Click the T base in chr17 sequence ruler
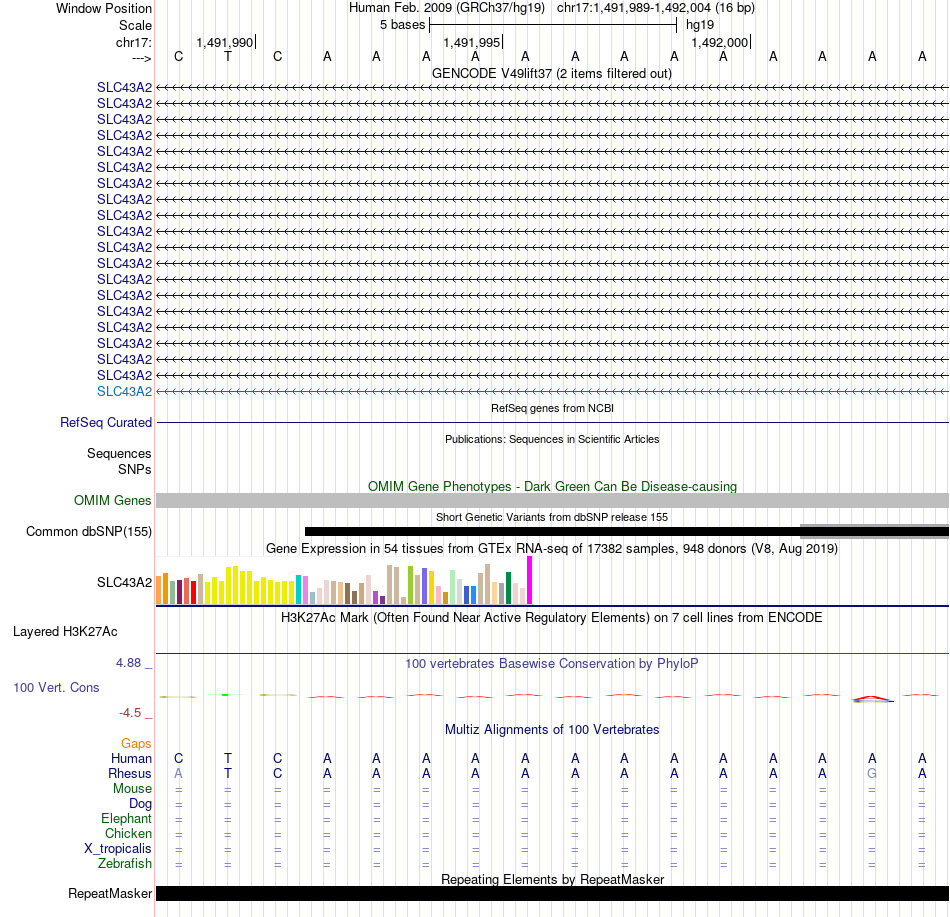The image size is (950, 917). coord(228,56)
